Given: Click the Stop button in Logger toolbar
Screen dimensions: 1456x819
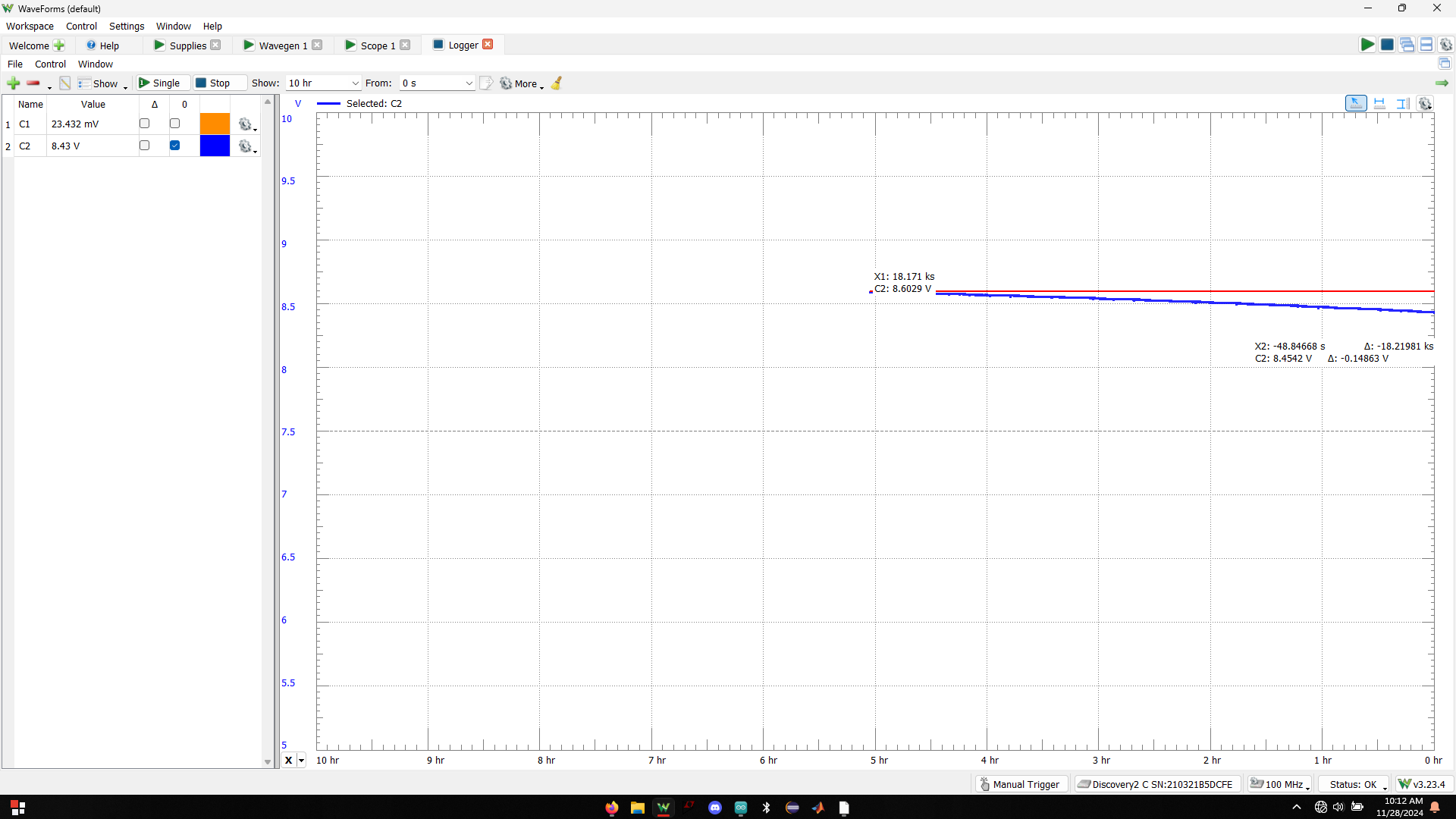Looking at the screenshot, I should [x=218, y=83].
